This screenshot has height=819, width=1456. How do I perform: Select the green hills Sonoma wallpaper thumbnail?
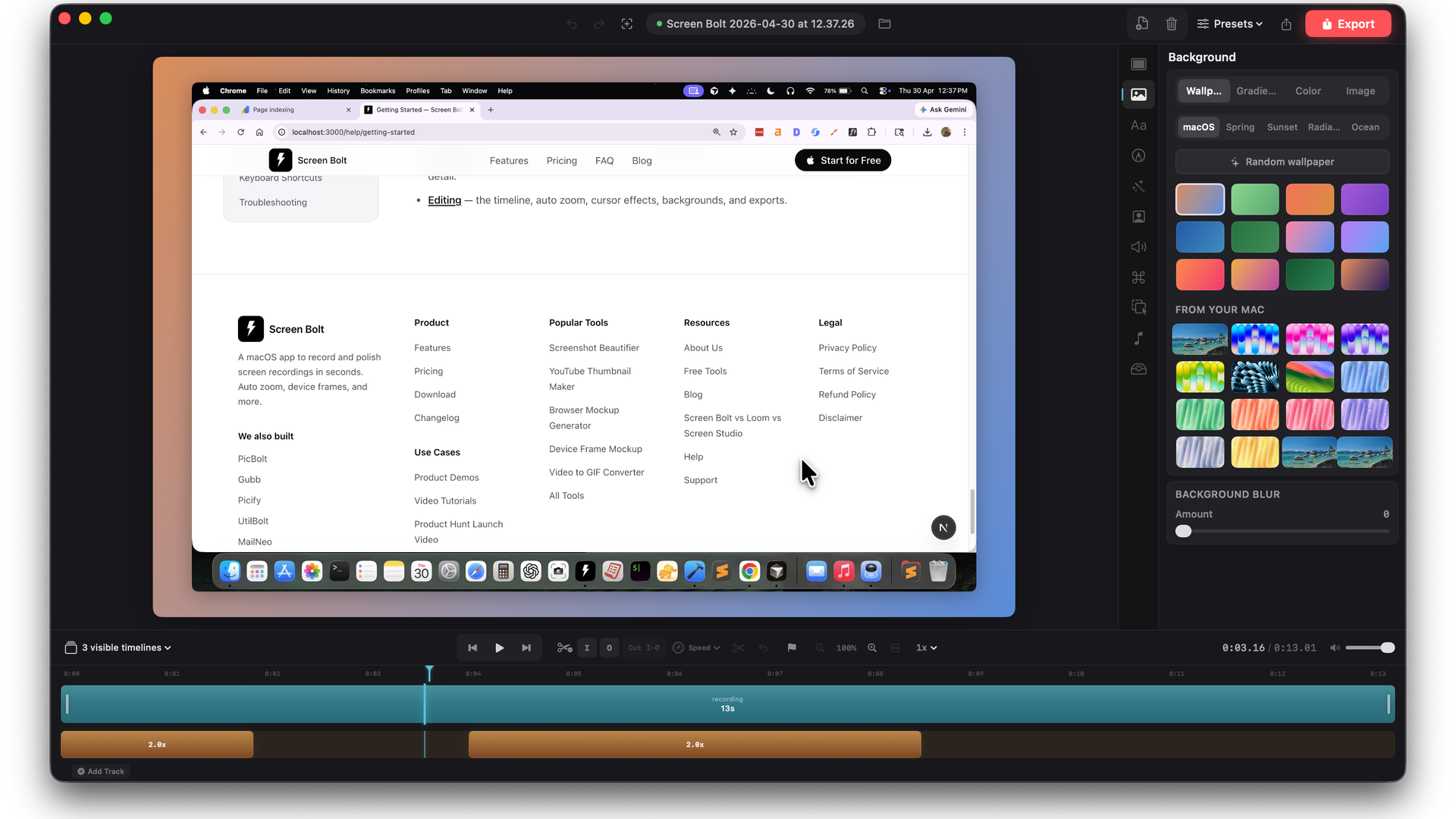click(1310, 377)
